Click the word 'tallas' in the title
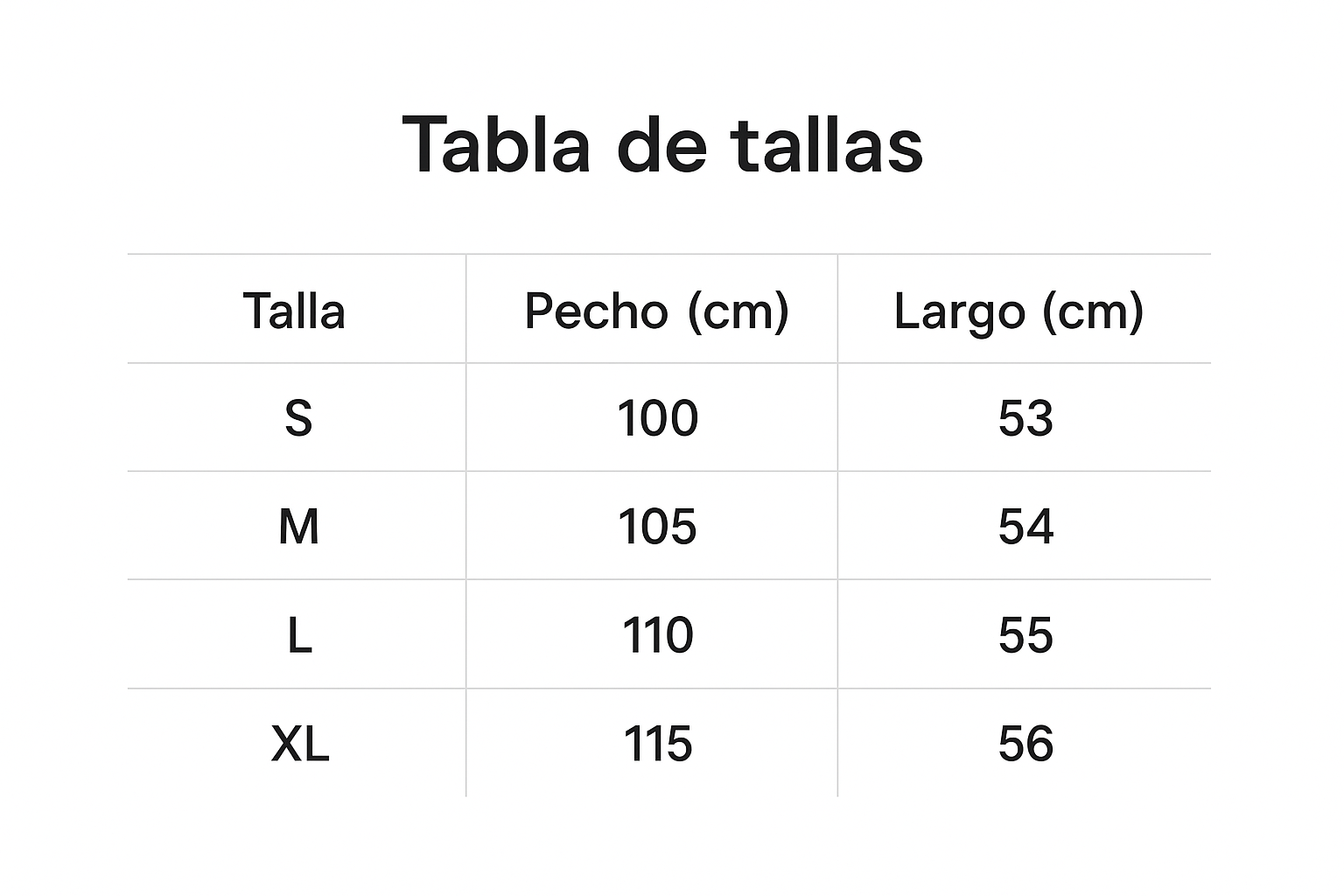 tap(827, 144)
